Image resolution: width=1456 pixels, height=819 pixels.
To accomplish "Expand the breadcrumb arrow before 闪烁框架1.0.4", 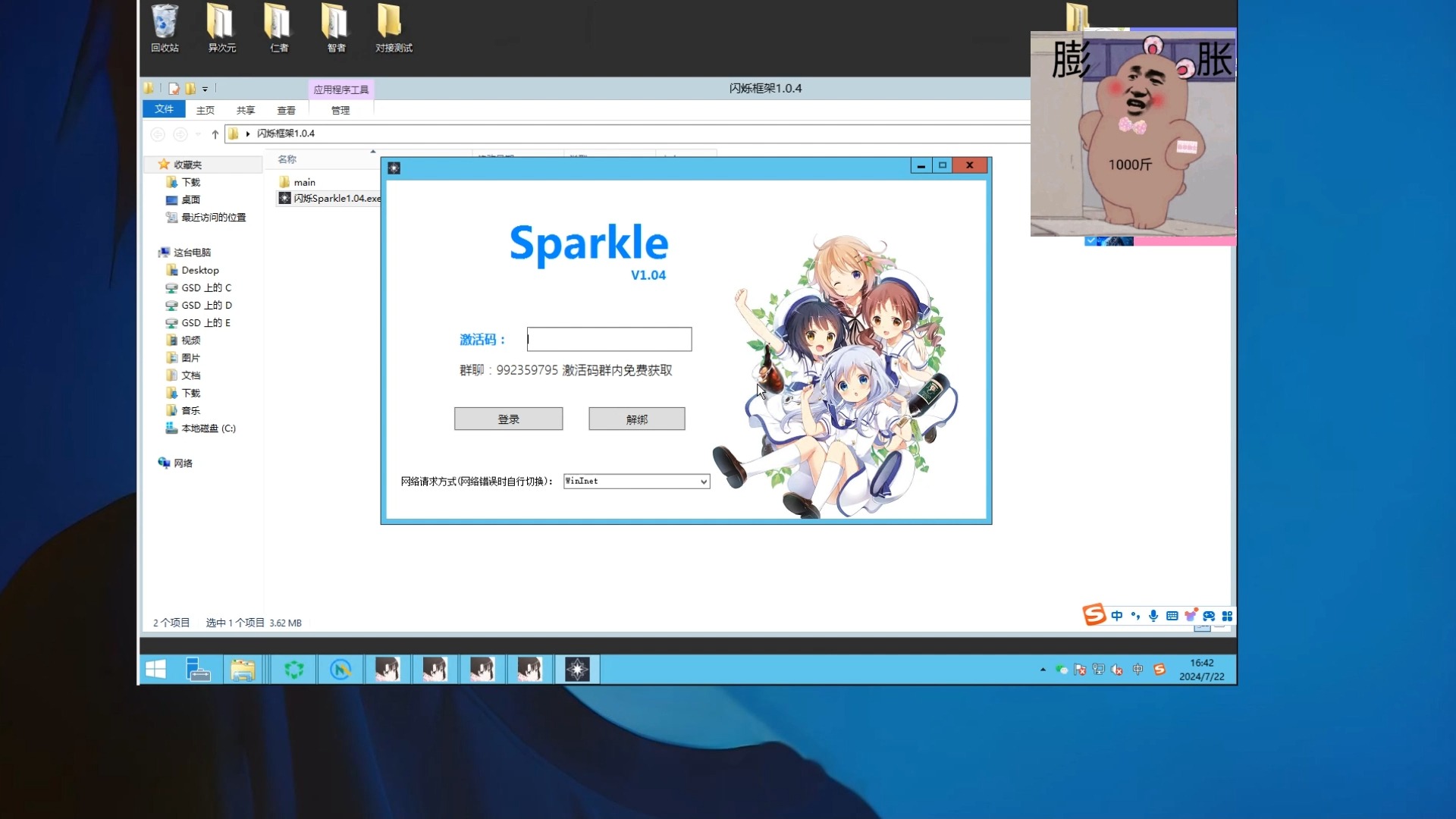I will tap(248, 134).
